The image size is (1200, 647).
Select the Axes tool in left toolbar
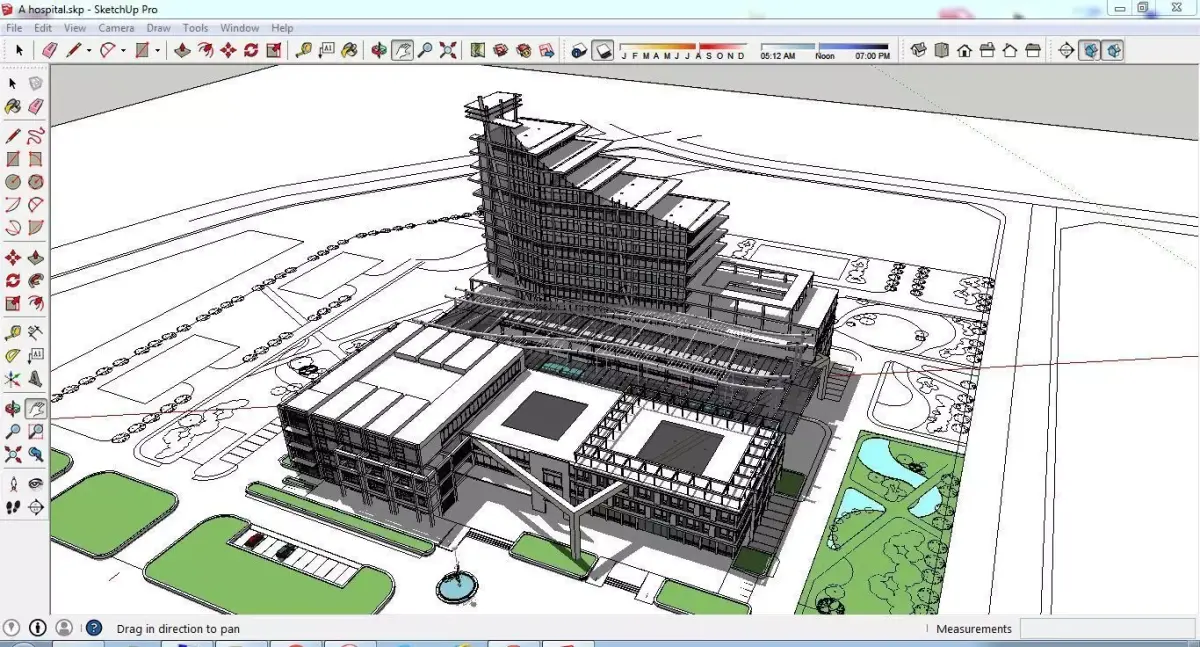tap(13, 378)
